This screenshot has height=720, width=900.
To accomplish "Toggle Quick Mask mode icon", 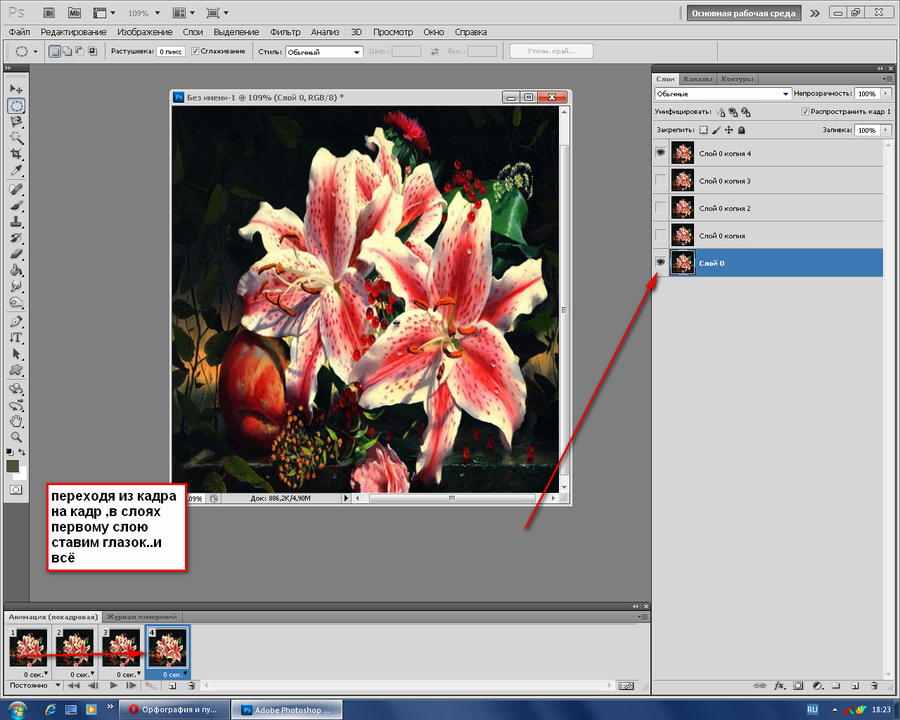I will (x=16, y=490).
